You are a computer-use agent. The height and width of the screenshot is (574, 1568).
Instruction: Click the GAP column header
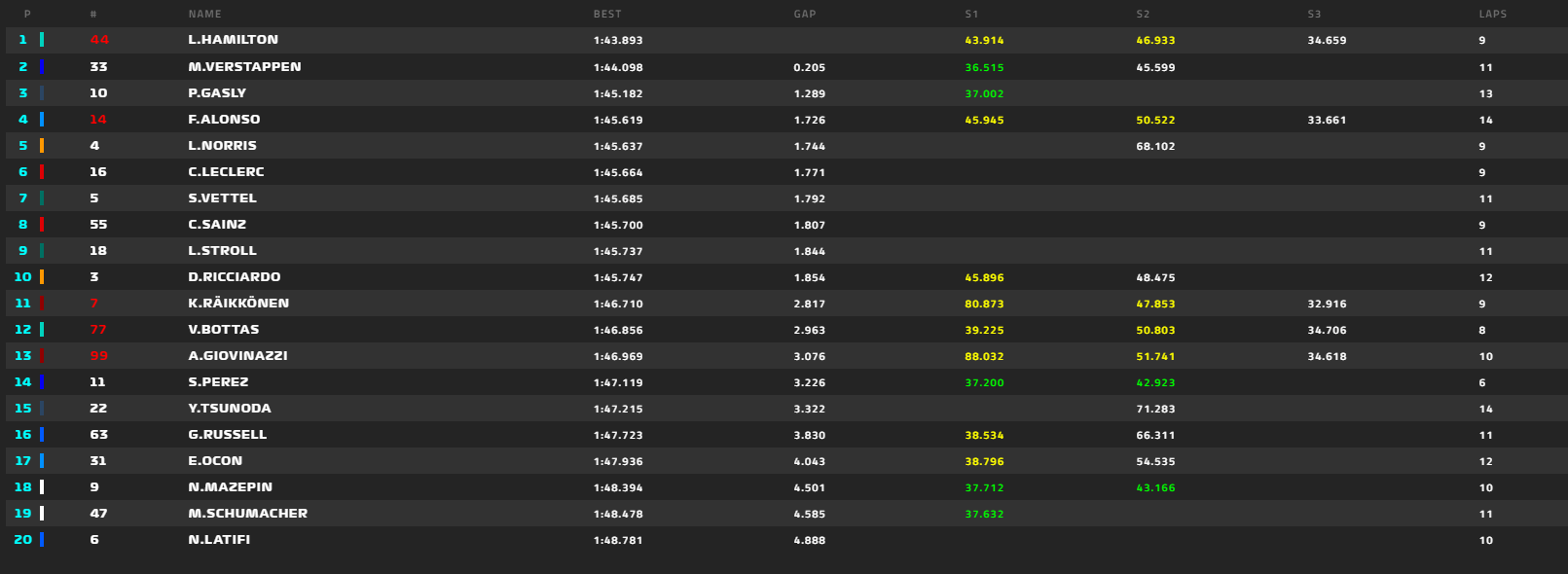point(805,15)
